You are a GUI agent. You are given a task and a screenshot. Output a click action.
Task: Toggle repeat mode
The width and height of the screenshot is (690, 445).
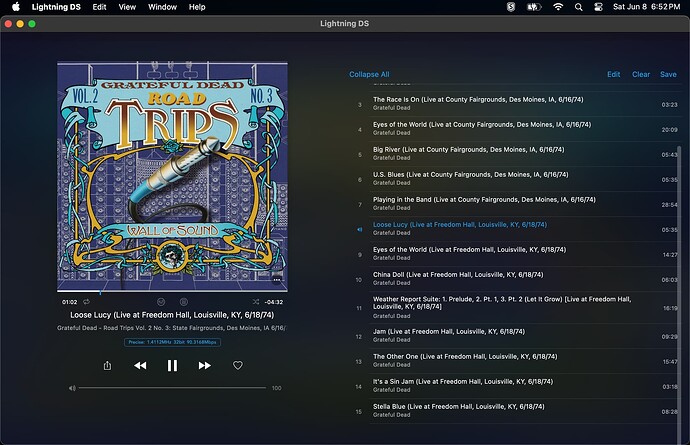click(x=87, y=302)
